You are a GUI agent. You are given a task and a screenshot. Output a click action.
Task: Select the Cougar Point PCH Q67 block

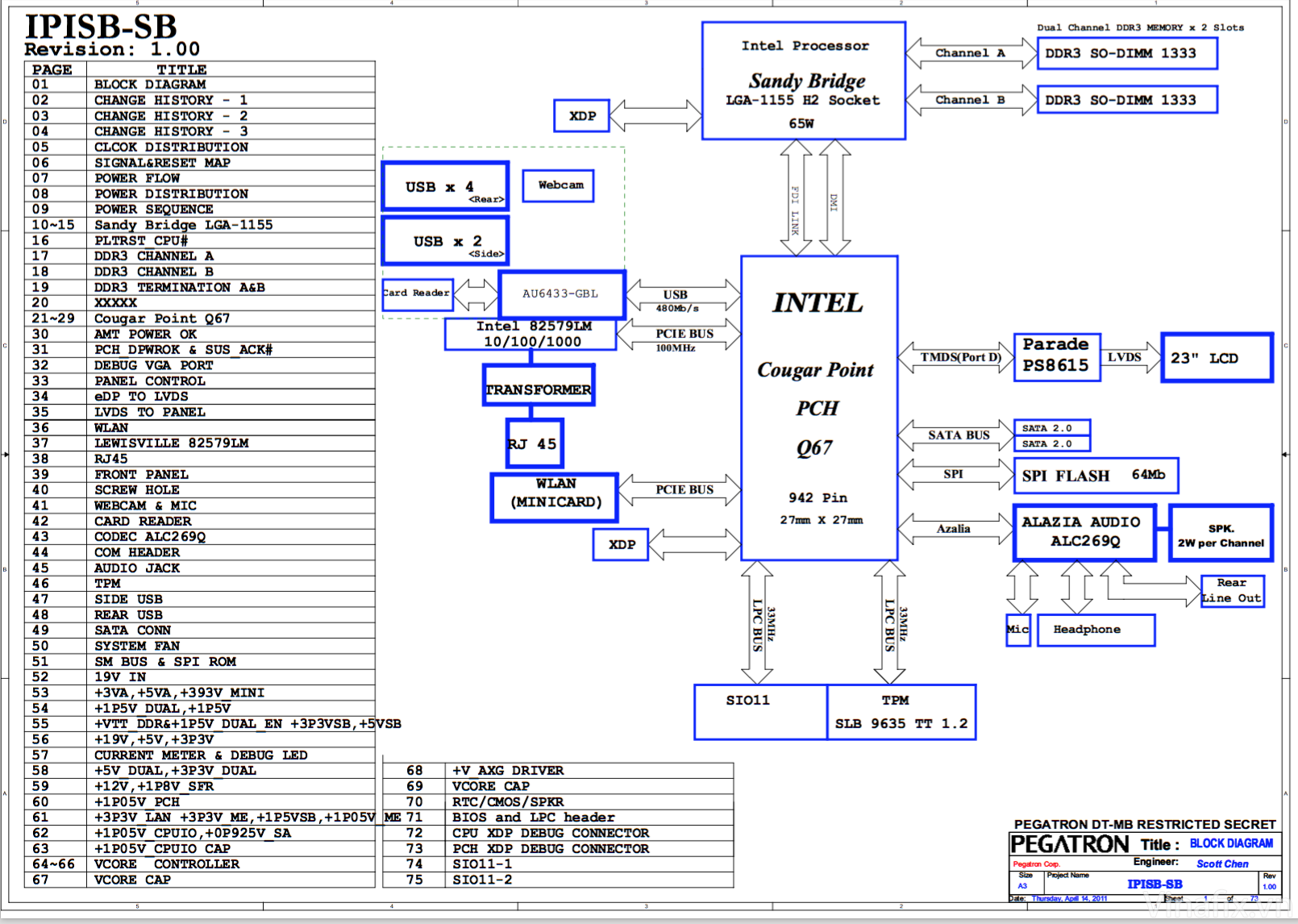(x=819, y=408)
